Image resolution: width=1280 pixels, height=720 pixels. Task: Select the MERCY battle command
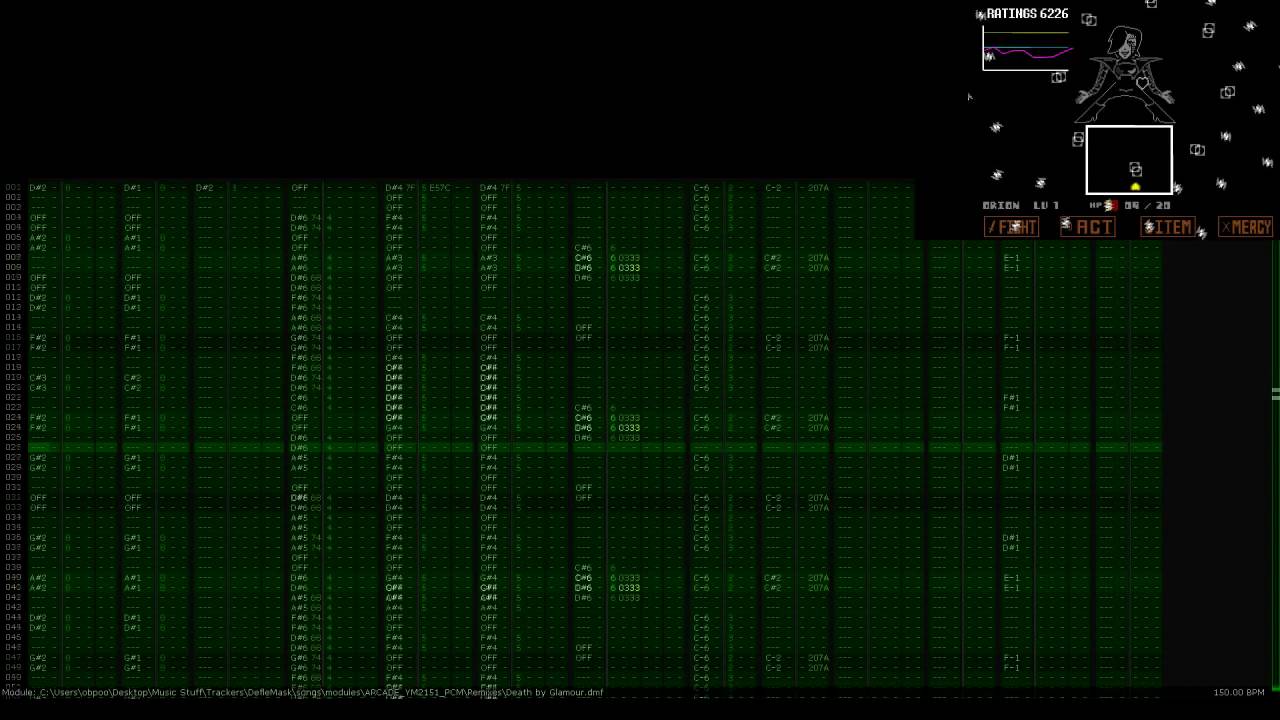tap(1245, 227)
